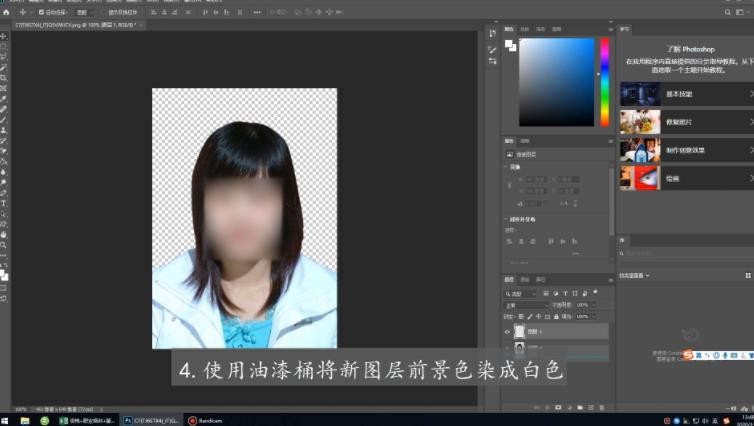Select the Eyedropper tool
This screenshot has width=754, height=426.
(x=3, y=99)
